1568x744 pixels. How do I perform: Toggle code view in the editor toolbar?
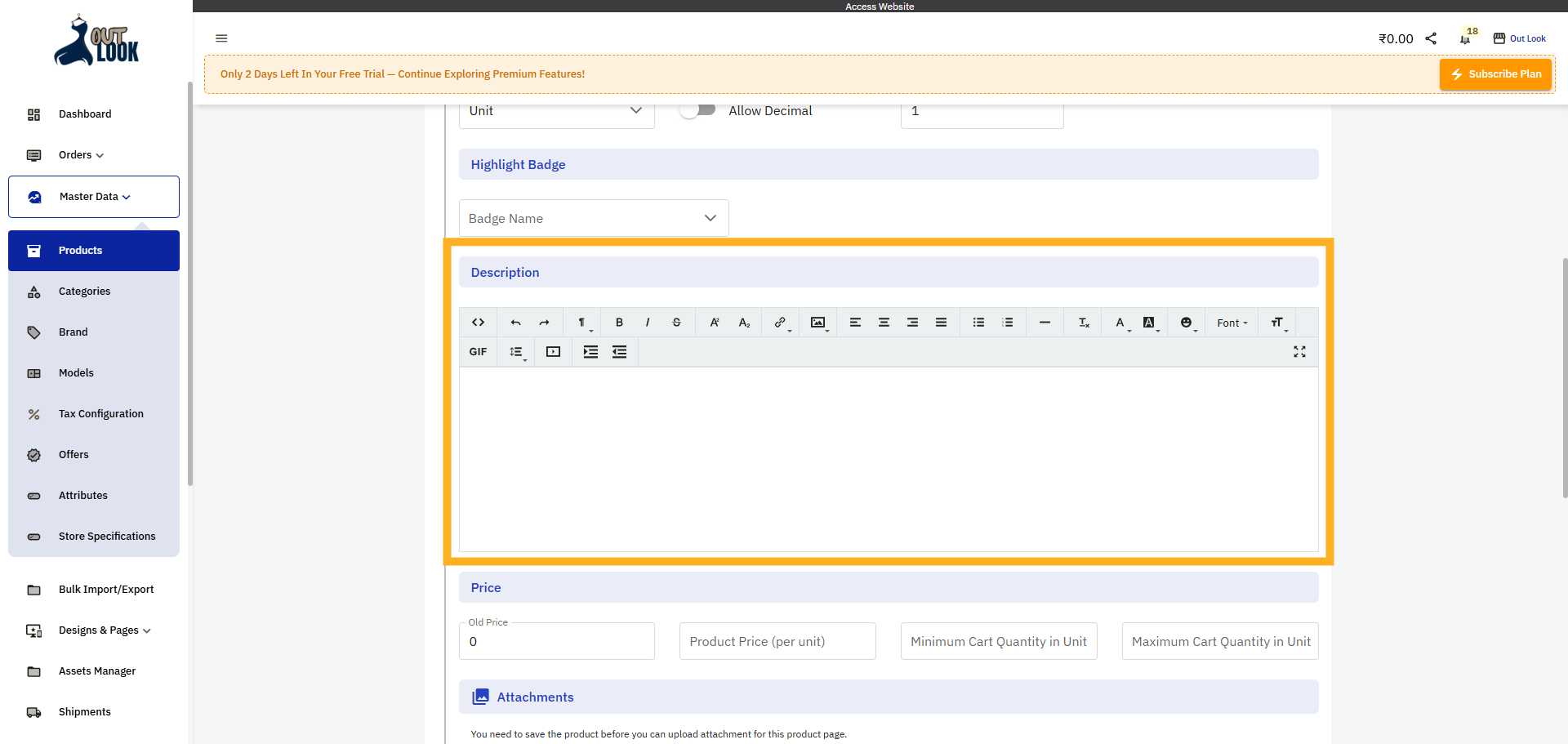478,323
